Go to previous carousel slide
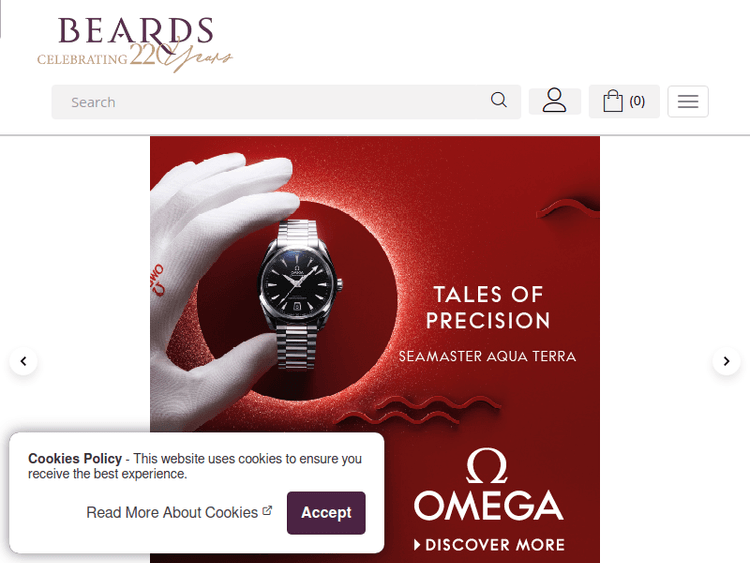750x563 pixels. pyautogui.click(x=23, y=361)
